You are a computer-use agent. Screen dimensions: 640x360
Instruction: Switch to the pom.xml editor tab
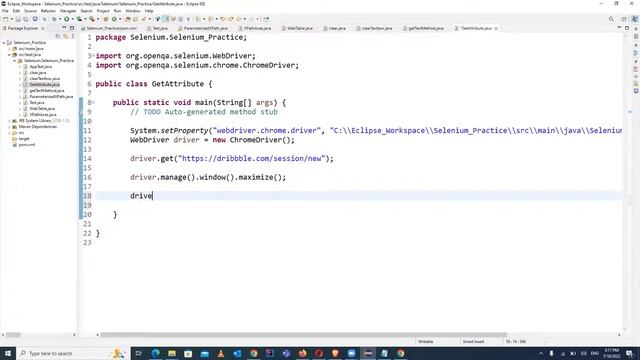(x=109, y=28)
